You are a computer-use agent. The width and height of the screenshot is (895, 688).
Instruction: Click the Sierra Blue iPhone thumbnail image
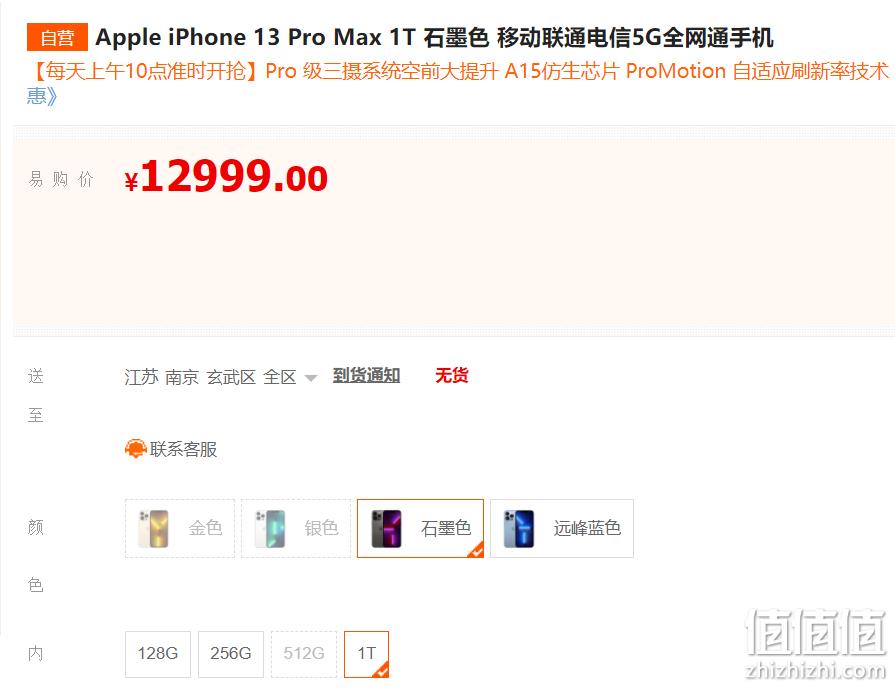coord(519,529)
